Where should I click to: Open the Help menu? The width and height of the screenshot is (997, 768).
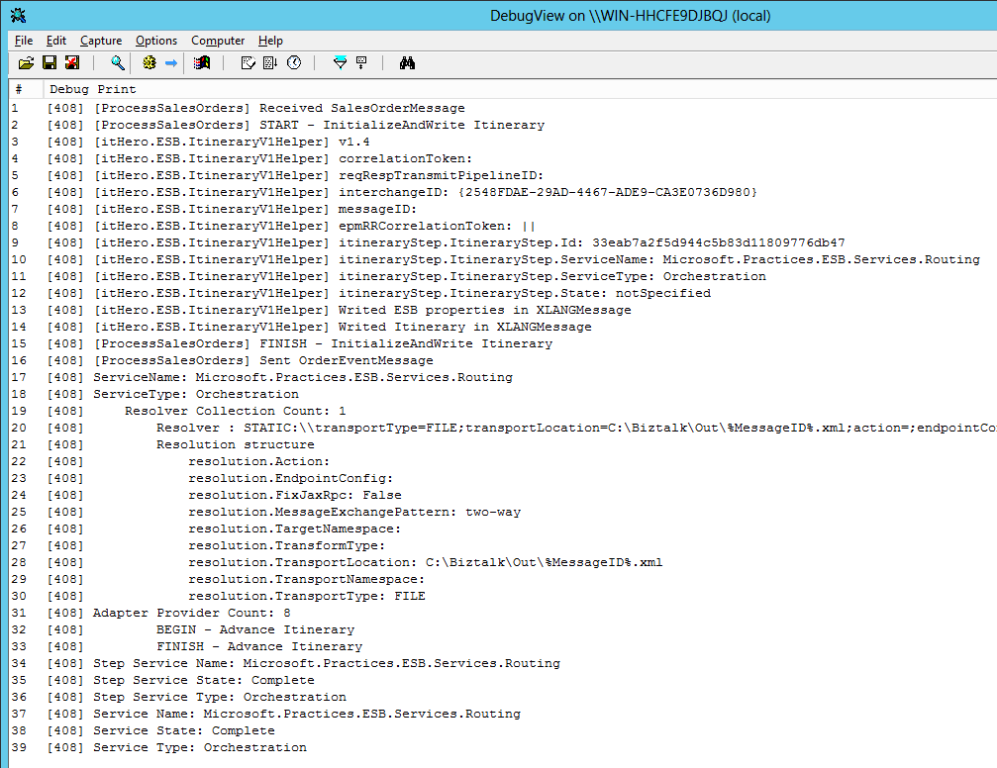click(x=270, y=41)
